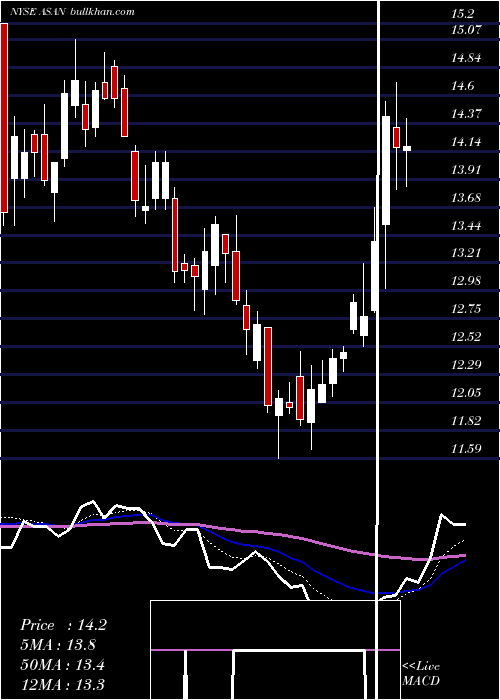Click the 14.14 price axis label
Image resolution: width=500 pixels, height=700 pixels.
click(467, 142)
